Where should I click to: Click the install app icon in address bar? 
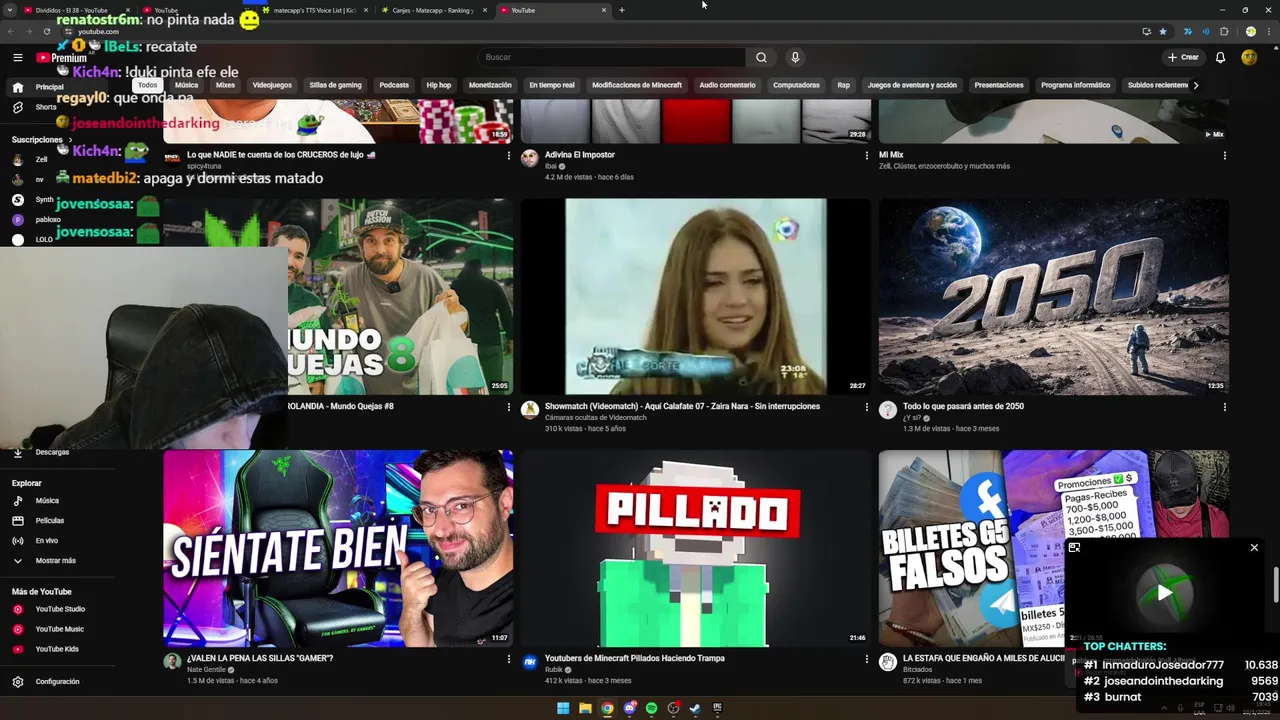pos(1146,31)
